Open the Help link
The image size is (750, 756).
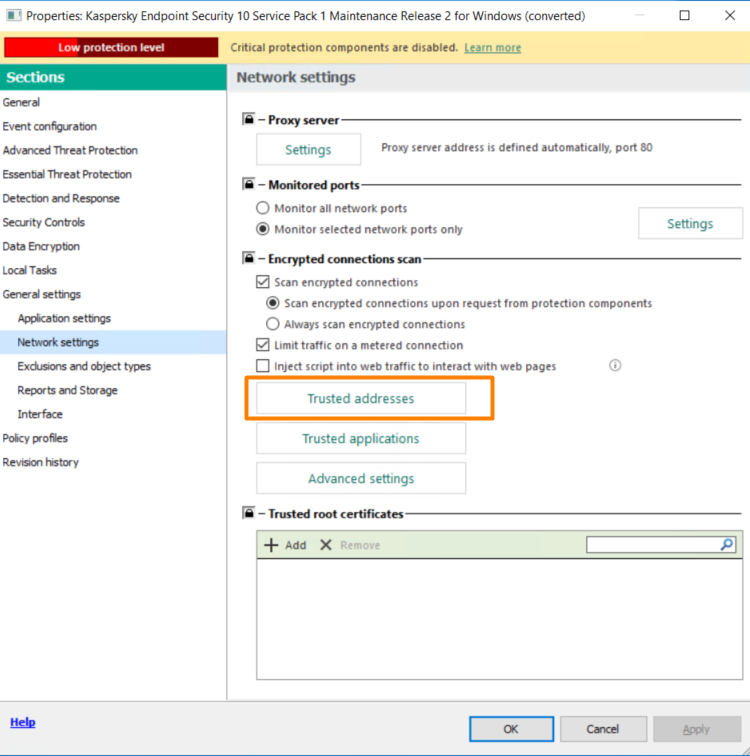(x=23, y=722)
